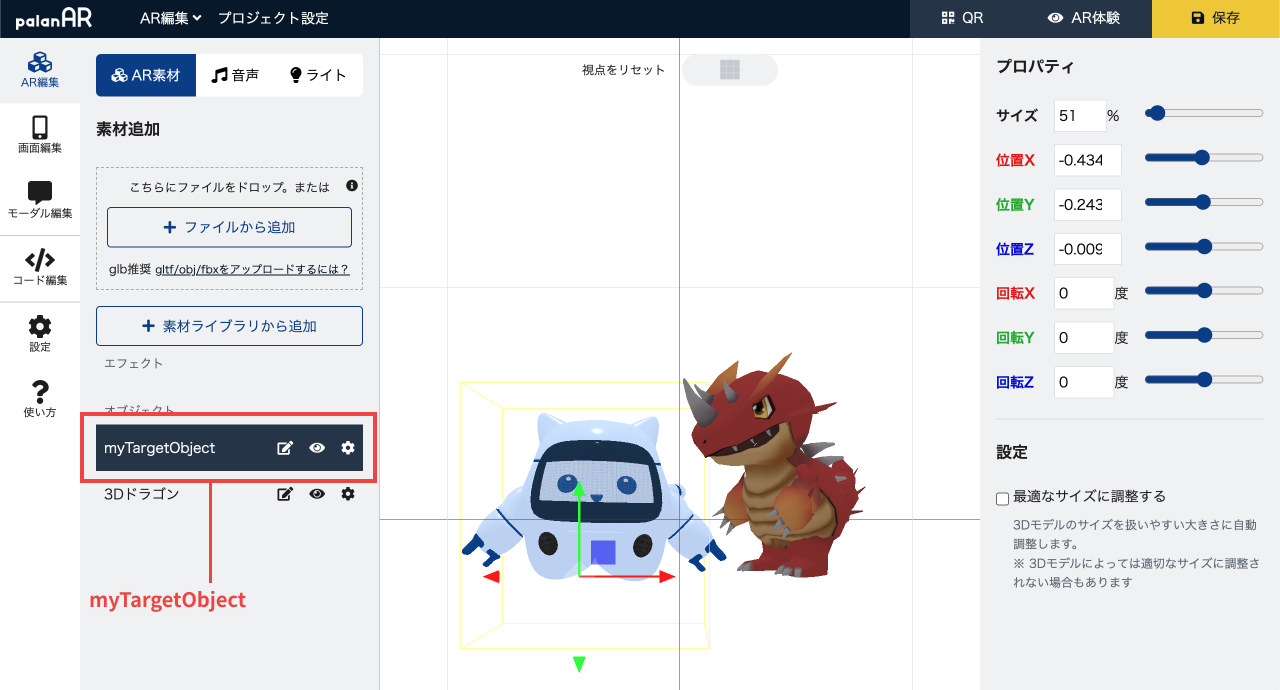Open the 設定 gear section in sidebar

coord(40,334)
